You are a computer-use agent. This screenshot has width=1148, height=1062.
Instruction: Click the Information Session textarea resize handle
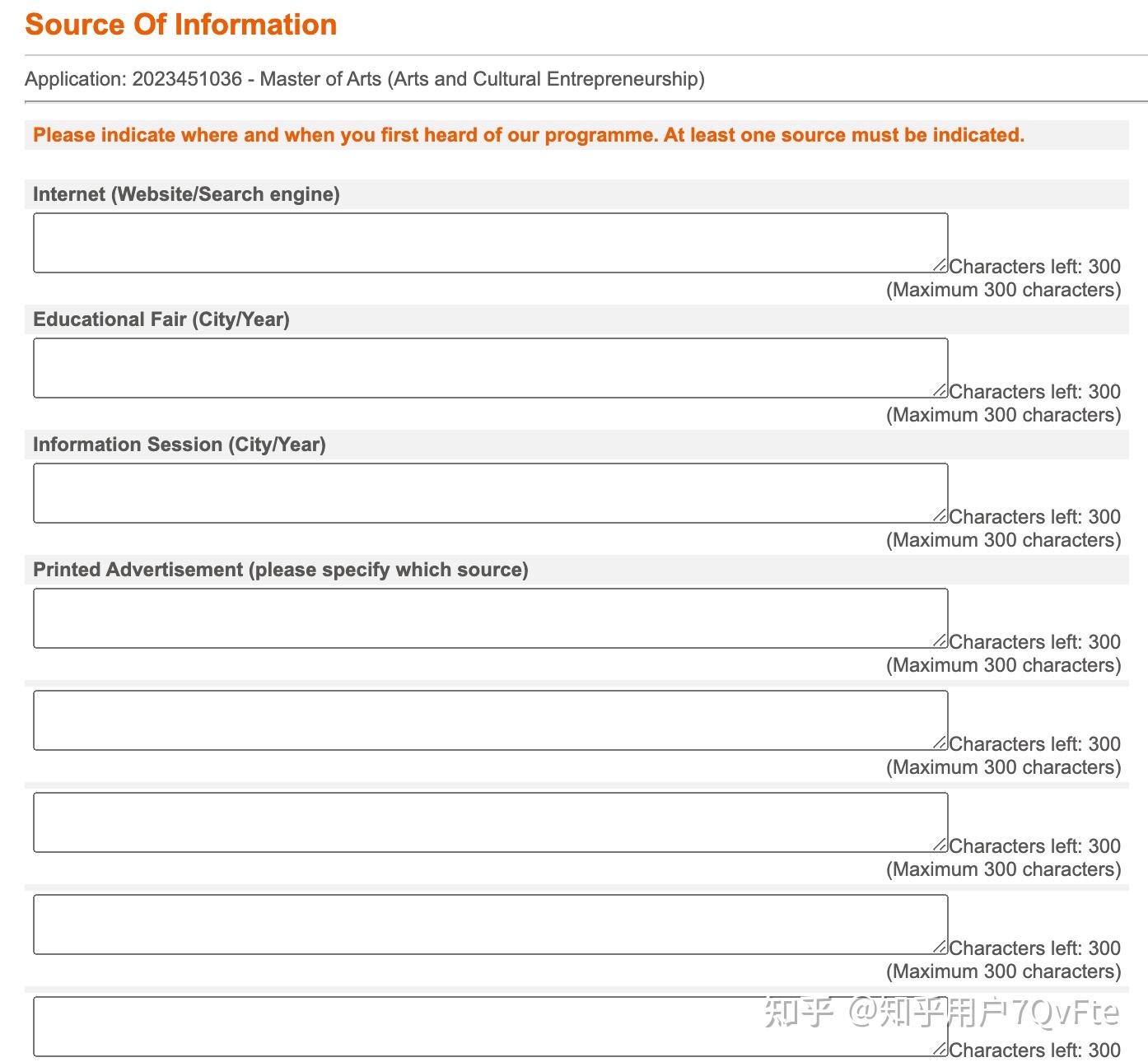coord(940,515)
